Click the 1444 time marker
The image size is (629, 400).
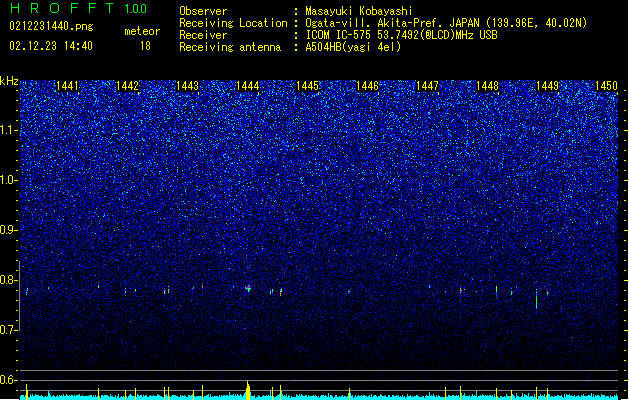[248, 86]
